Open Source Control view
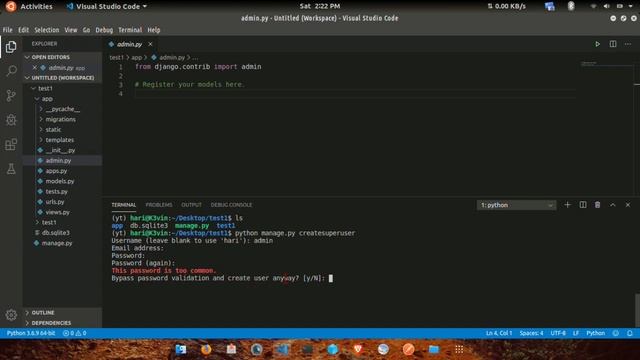 point(11,96)
